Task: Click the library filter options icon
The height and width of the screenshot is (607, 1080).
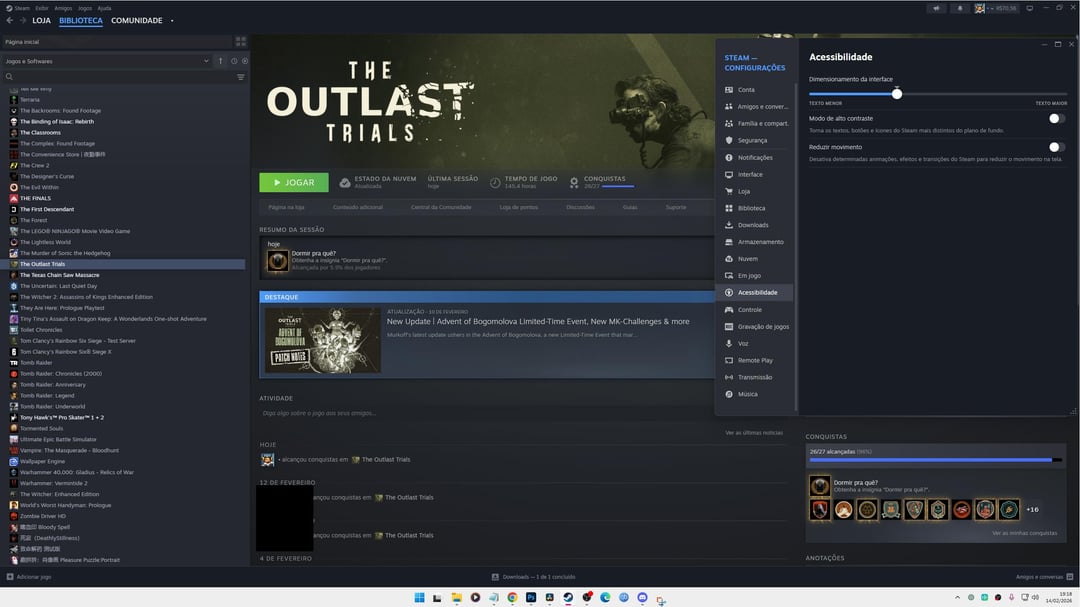Action: click(x=240, y=77)
